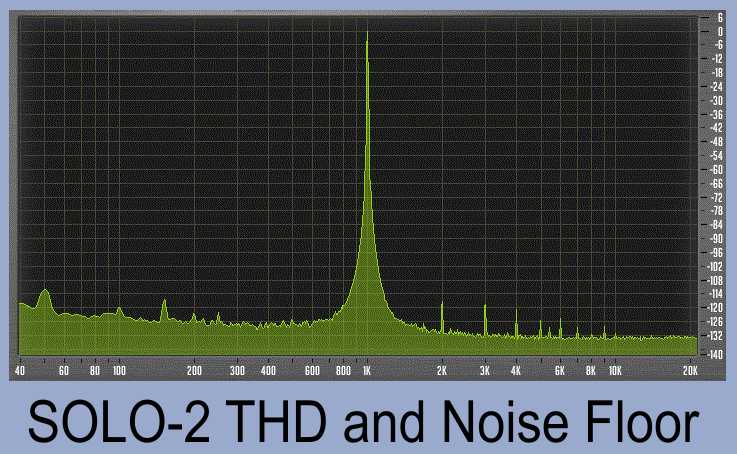Click the -96 dB level scale label
The image size is (737, 454).
(x=717, y=252)
